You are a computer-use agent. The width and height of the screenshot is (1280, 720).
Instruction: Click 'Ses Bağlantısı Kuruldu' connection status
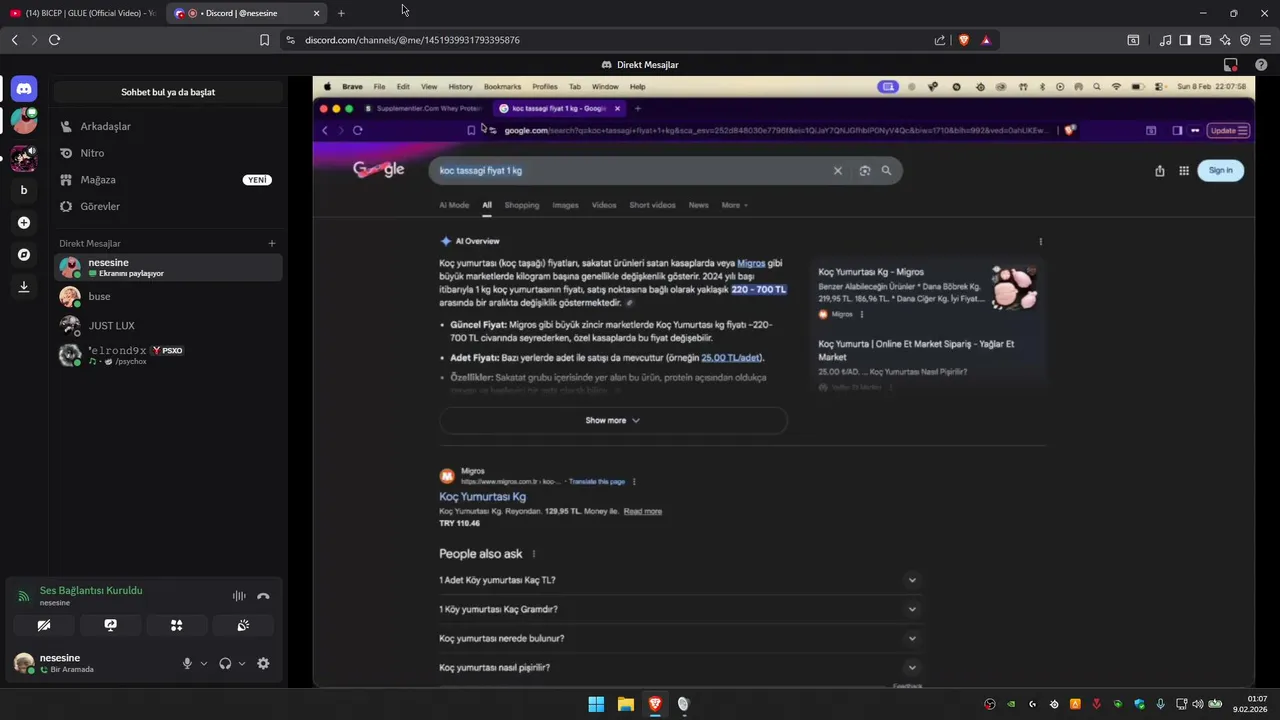click(91, 590)
